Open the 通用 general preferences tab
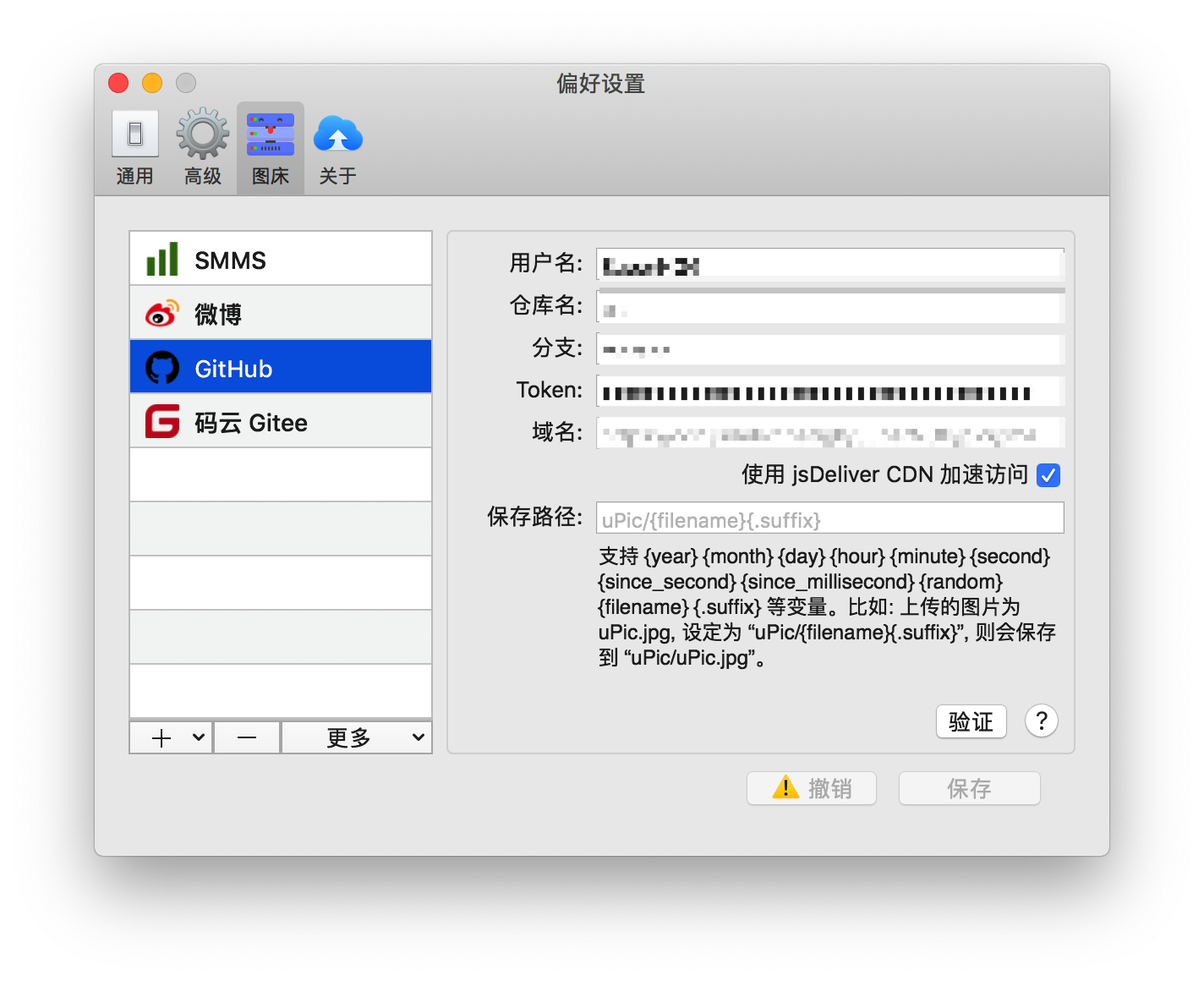The height and width of the screenshot is (981, 1204). click(x=135, y=149)
